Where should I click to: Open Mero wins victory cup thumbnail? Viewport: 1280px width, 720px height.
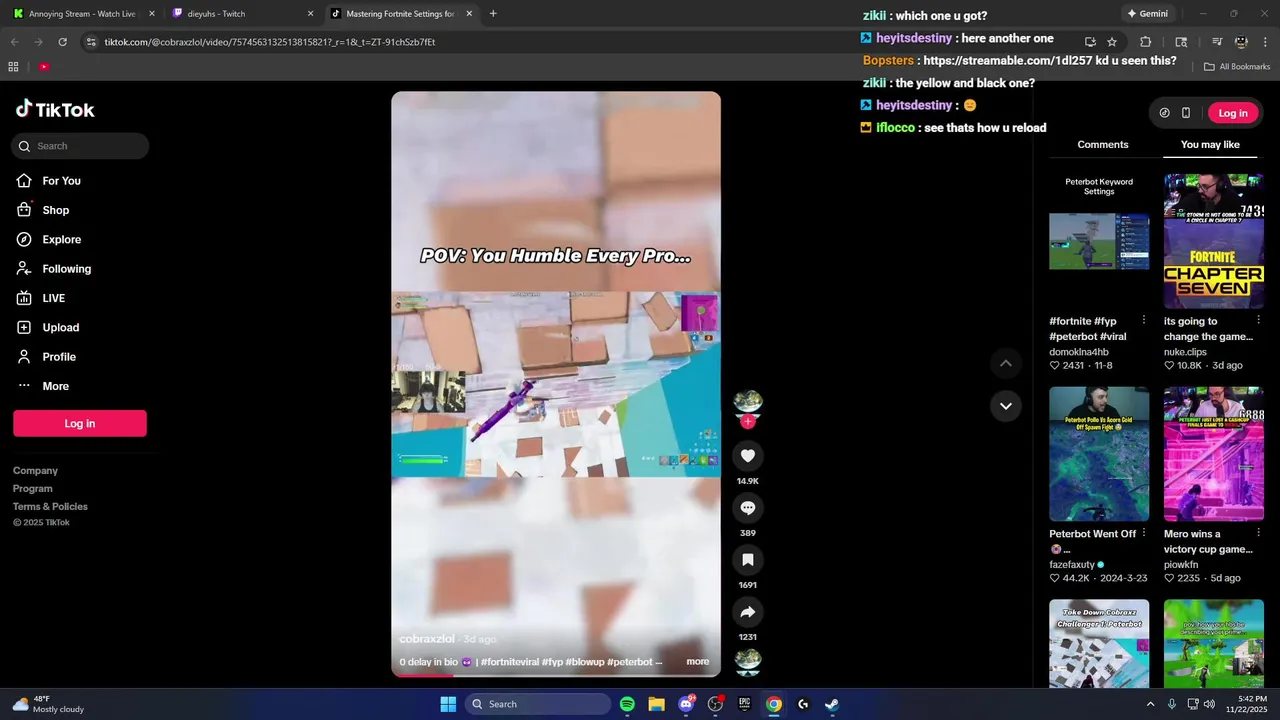pyautogui.click(x=1214, y=454)
